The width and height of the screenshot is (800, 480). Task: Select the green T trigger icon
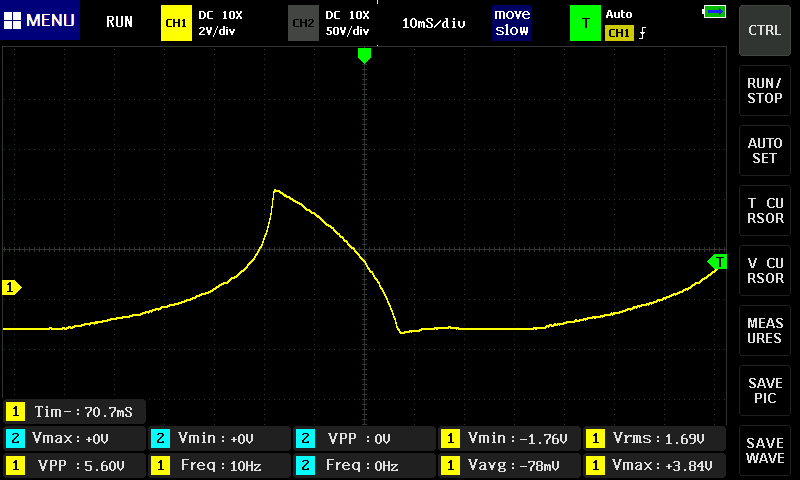584,23
